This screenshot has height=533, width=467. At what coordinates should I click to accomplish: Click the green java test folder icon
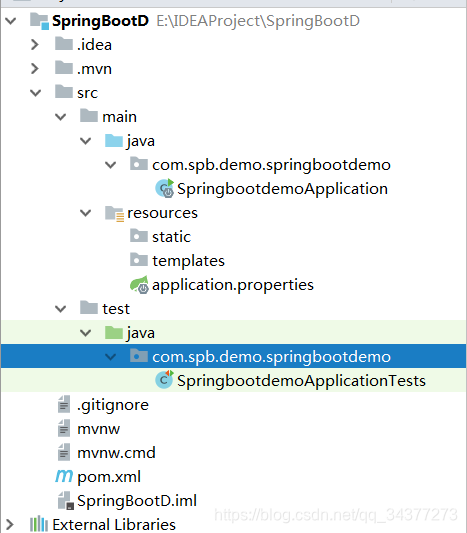tap(114, 332)
